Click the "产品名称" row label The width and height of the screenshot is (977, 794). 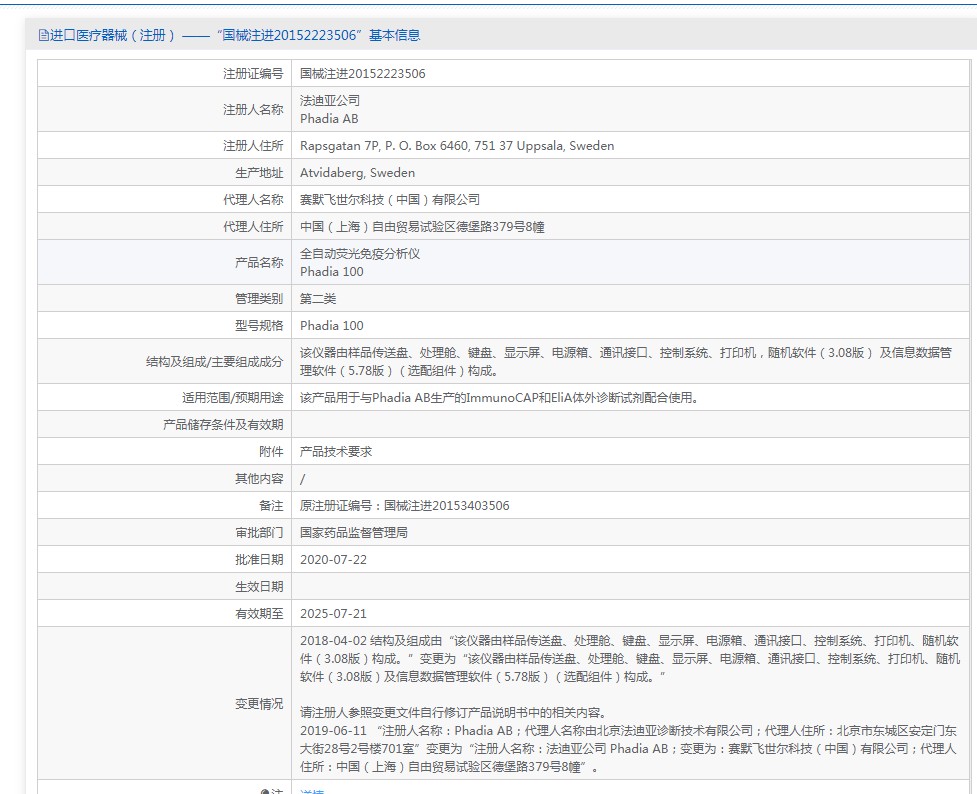pos(259,262)
